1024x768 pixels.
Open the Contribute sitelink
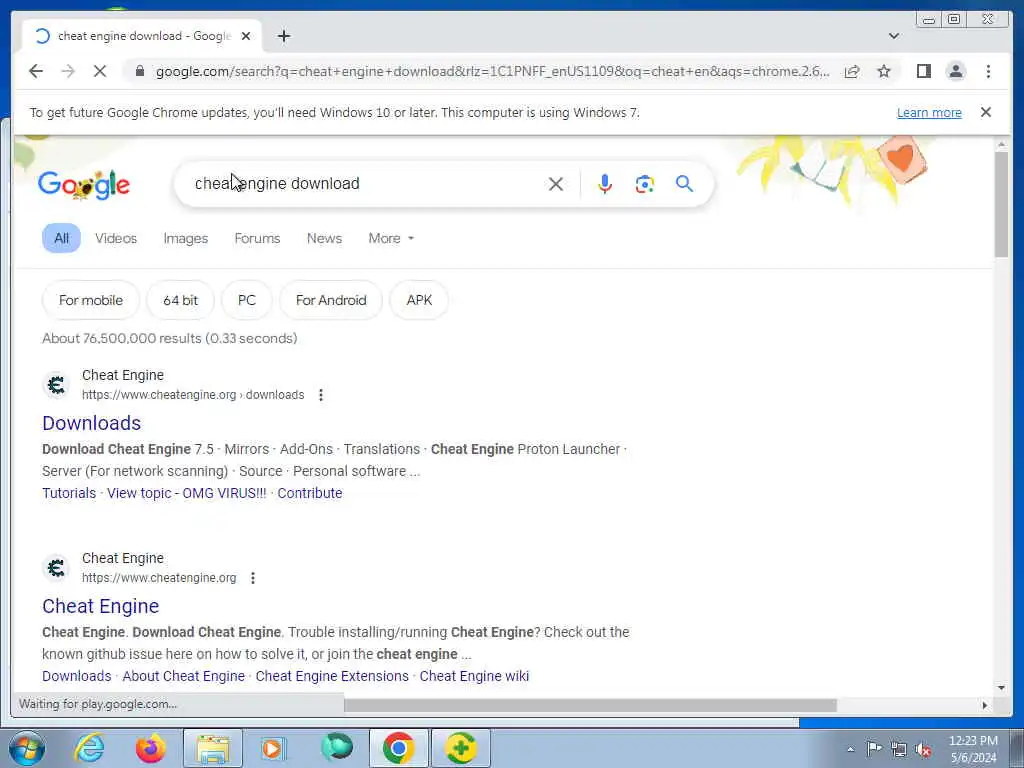310,493
